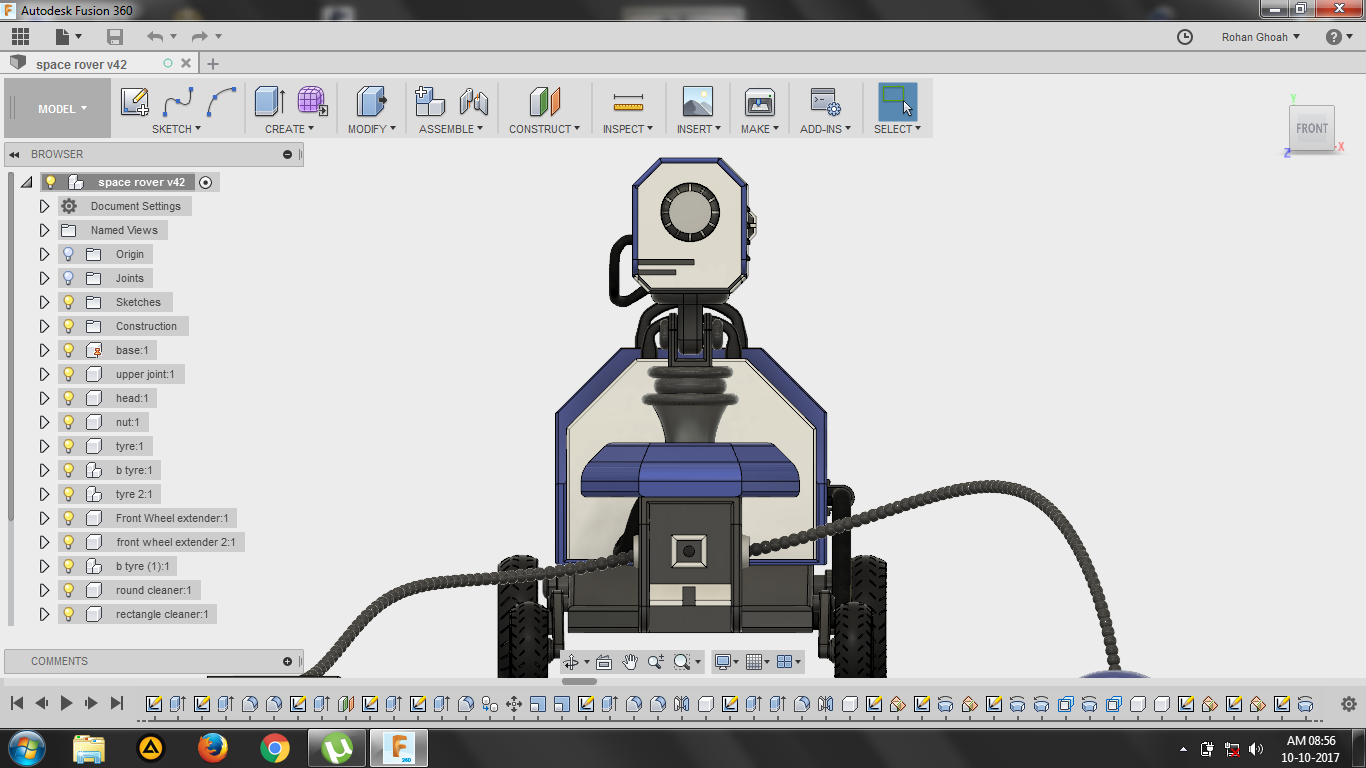Image resolution: width=1366 pixels, height=768 pixels.
Task: Toggle visibility bulb of Origin folder
Action: 68,254
